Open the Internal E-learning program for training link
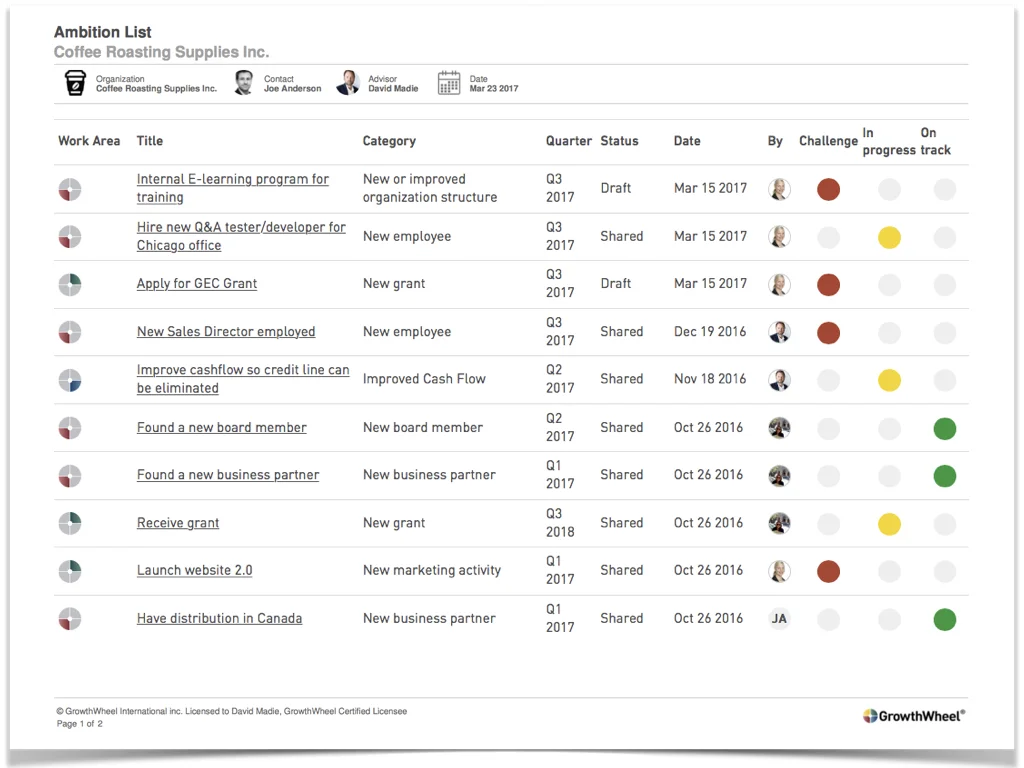The height and width of the screenshot is (768, 1024). [232, 188]
